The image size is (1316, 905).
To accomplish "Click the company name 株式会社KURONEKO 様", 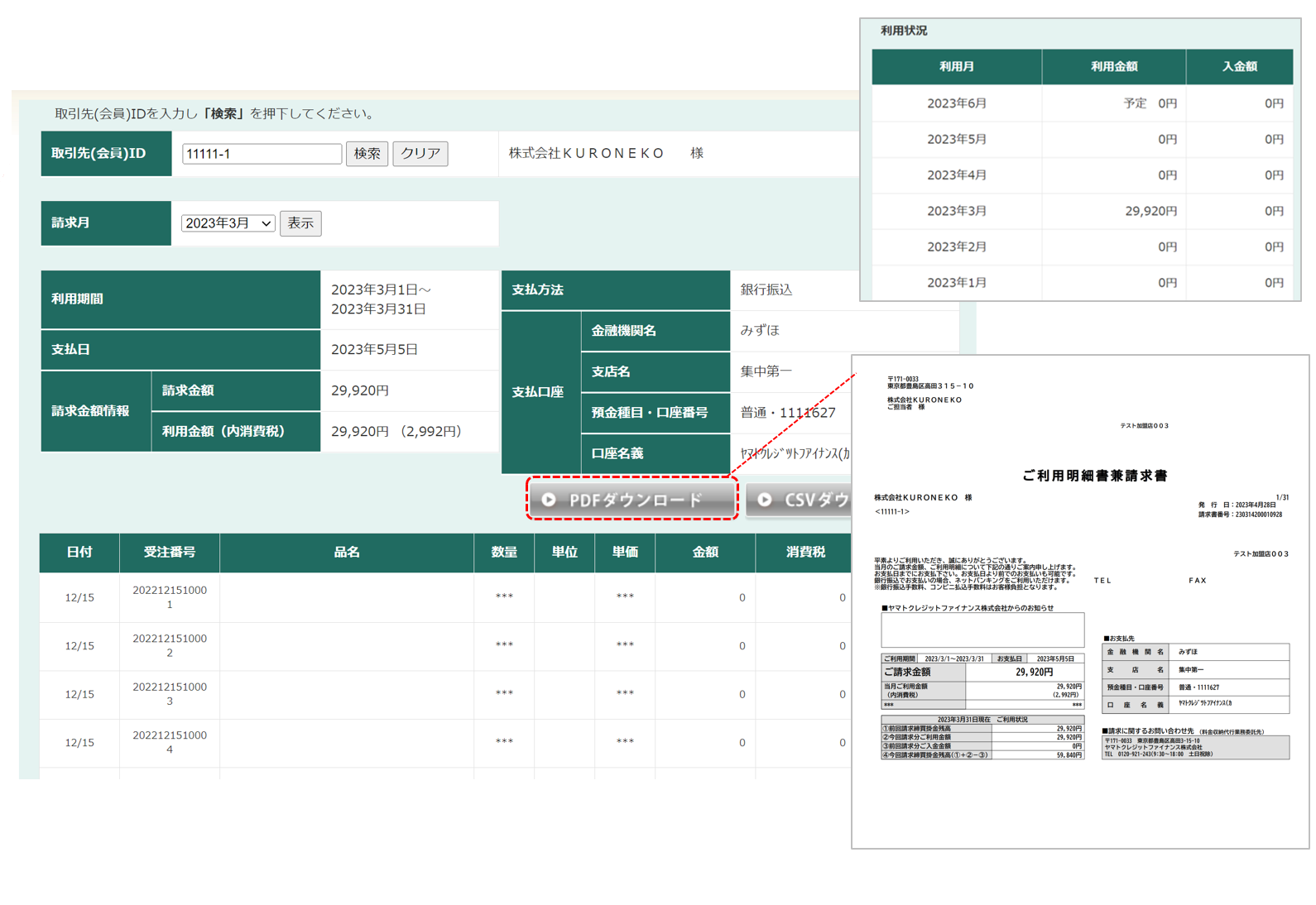I will pyautogui.click(x=606, y=153).
